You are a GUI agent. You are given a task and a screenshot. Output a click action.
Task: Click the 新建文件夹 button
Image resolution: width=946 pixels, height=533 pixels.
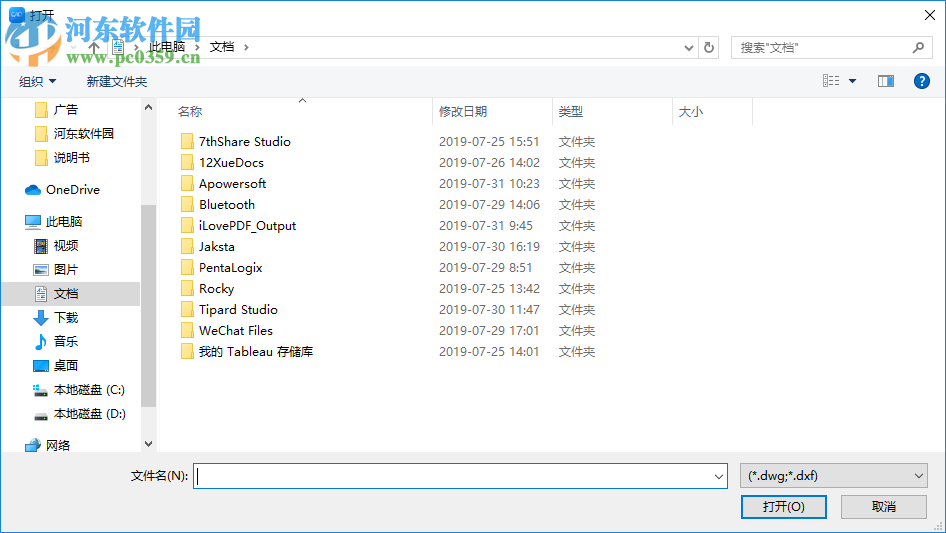click(x=117, y=81)
